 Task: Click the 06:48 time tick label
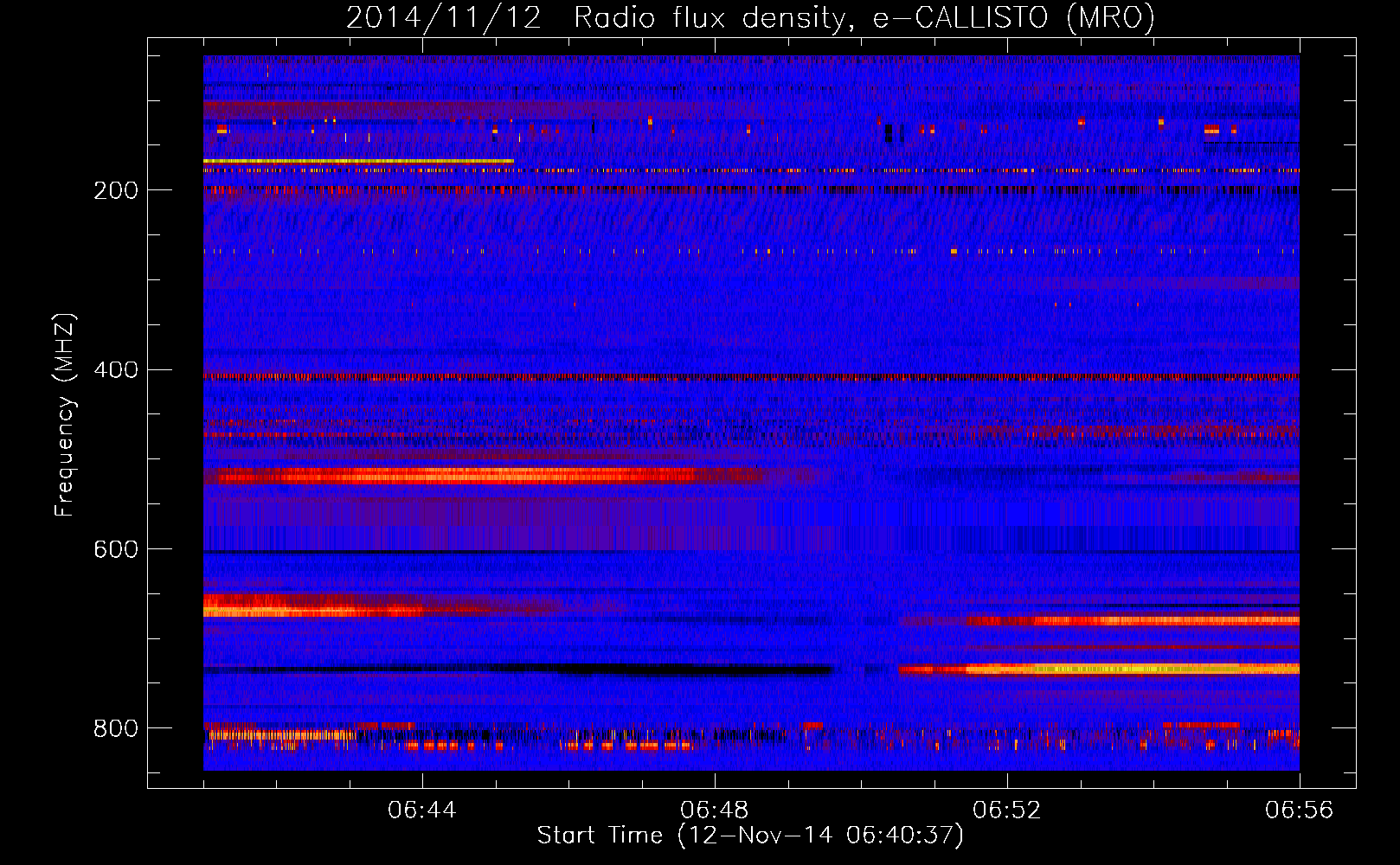[715, 811]
